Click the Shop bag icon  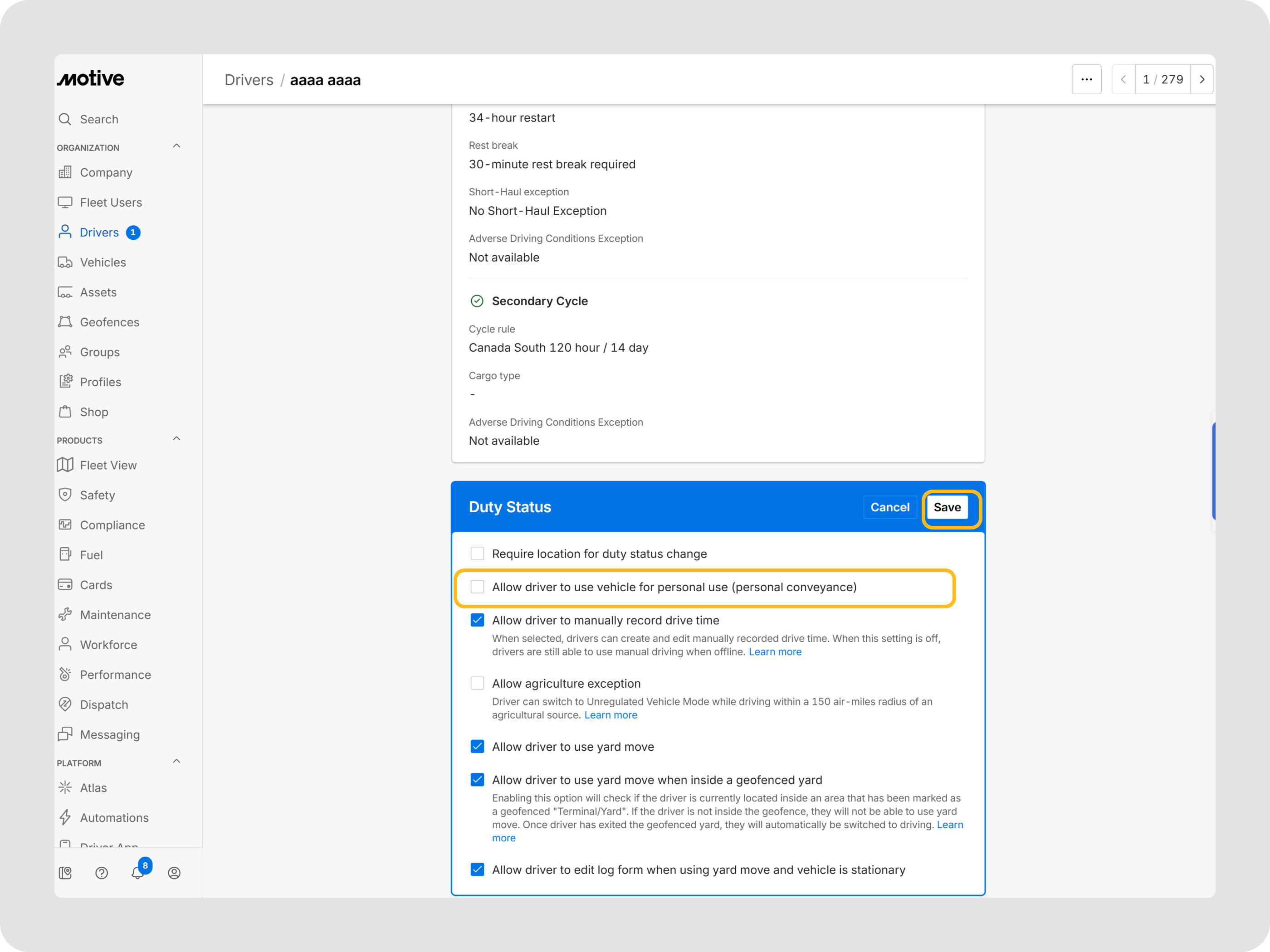(65, 412)
